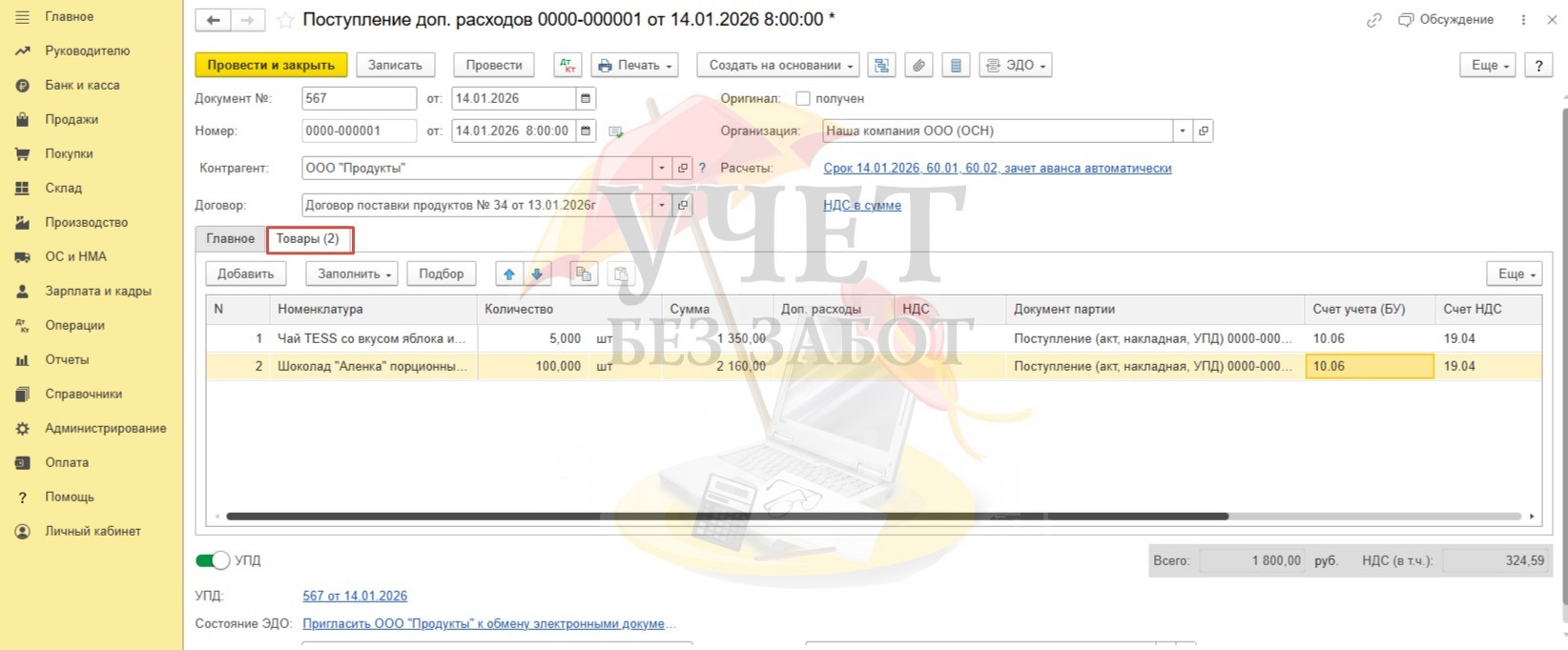This screenshot has height=650, width=1568.
Task: Open the 'НДС в сумме' link
Action: pyautogui.click(x=861, y=205)
